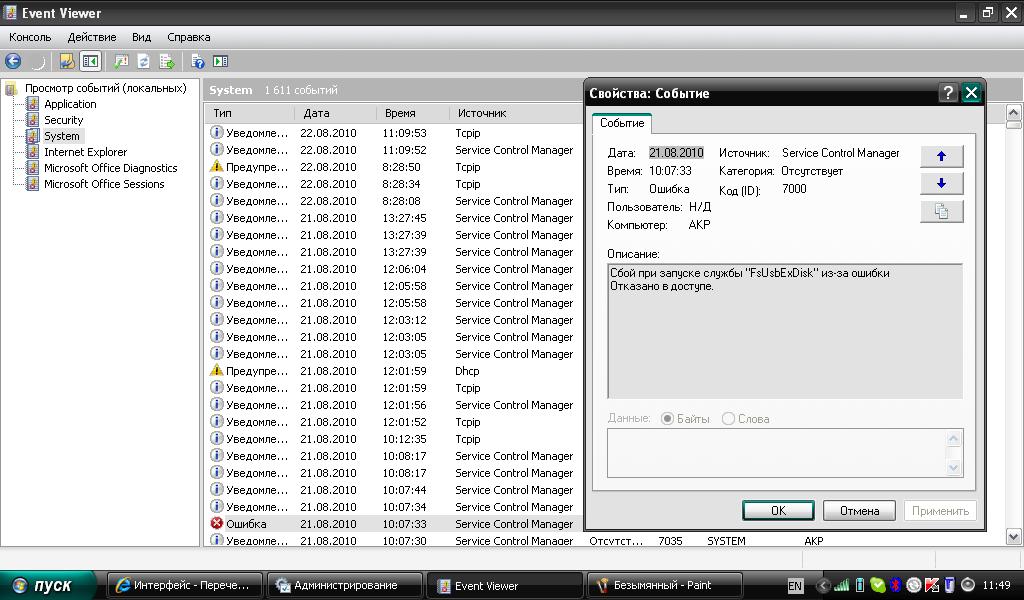The height and width of the screenshot is (600, 1024).
Task: Select Просмотр событий (локальных) root node
Action: [105, 87]
